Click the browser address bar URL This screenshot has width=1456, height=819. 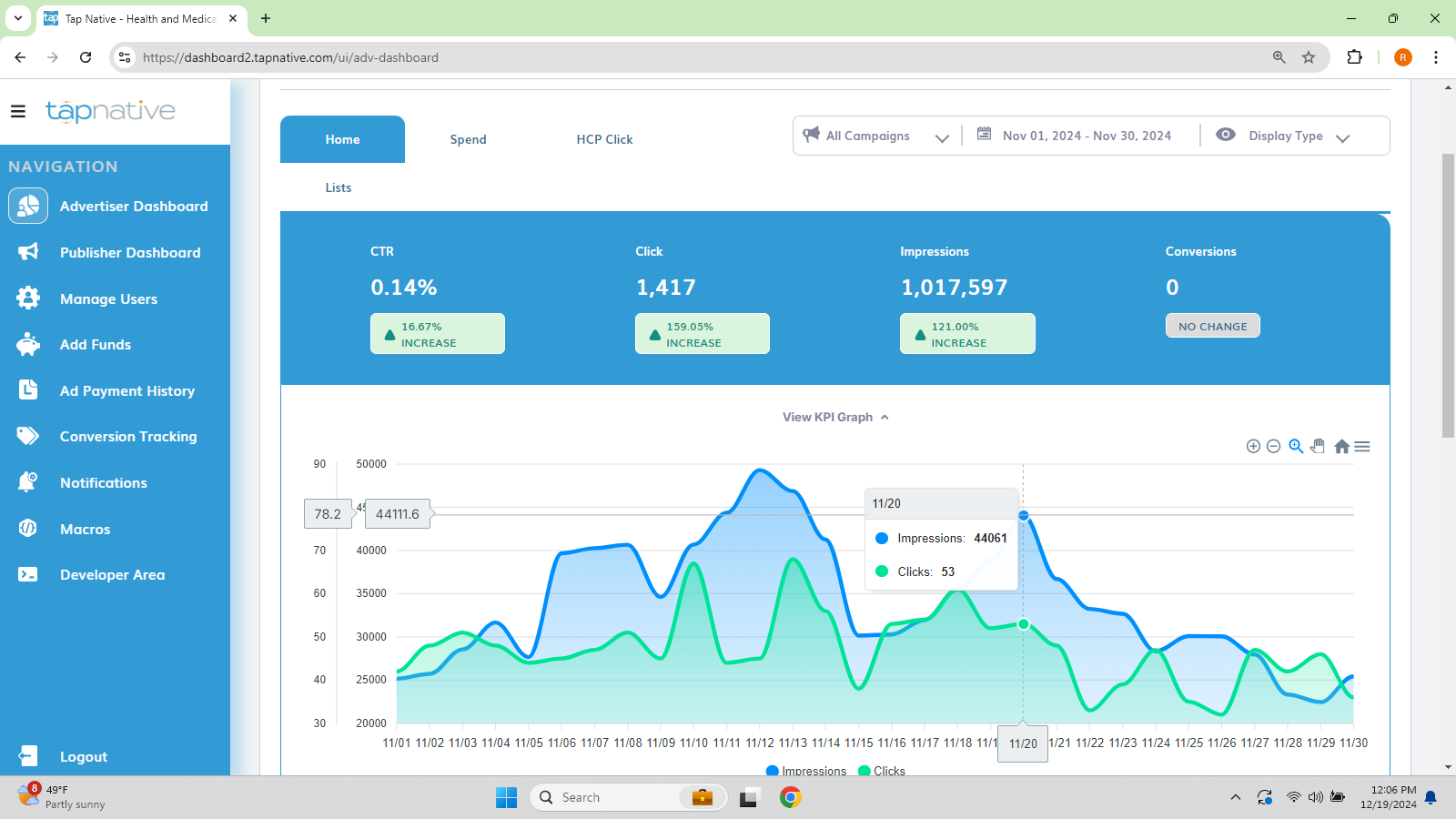(x=290, y=57)
